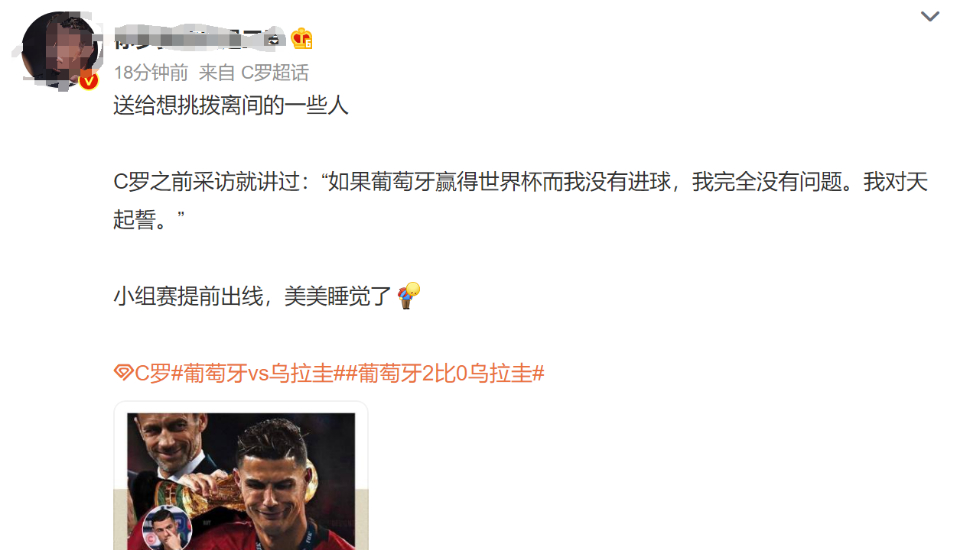Click the orange verified V badge
This screenshot has height=550, width=960.
pyautogui.click(x=89, y=80)
